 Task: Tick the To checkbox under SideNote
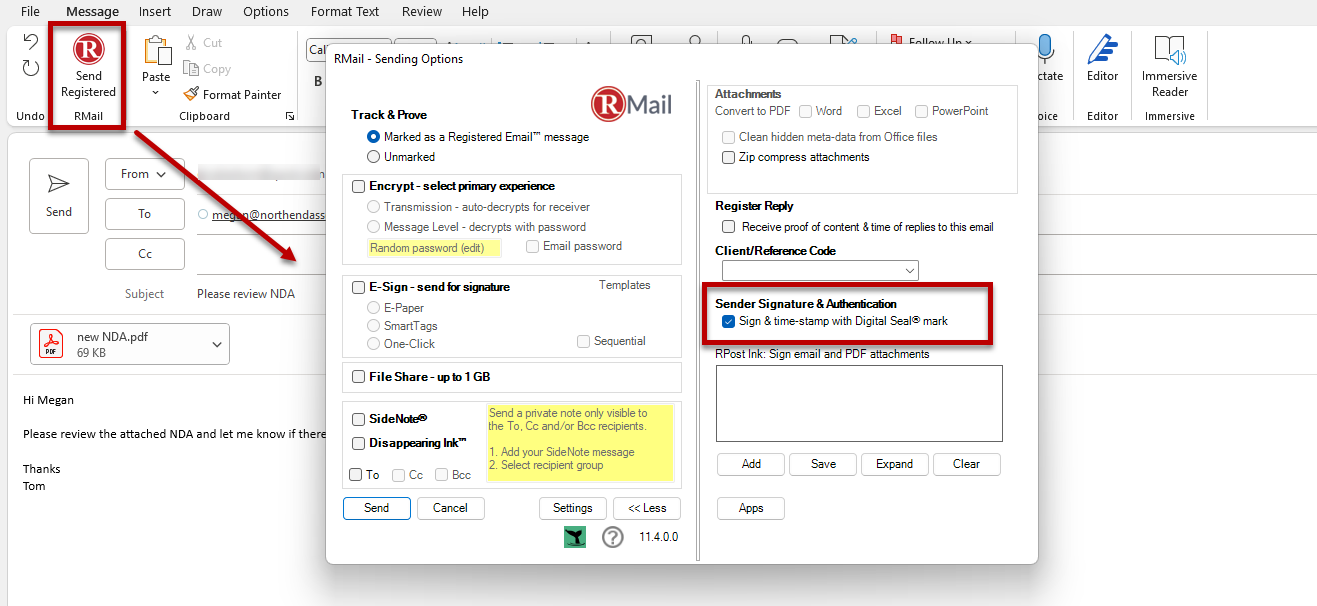(356, 475)
